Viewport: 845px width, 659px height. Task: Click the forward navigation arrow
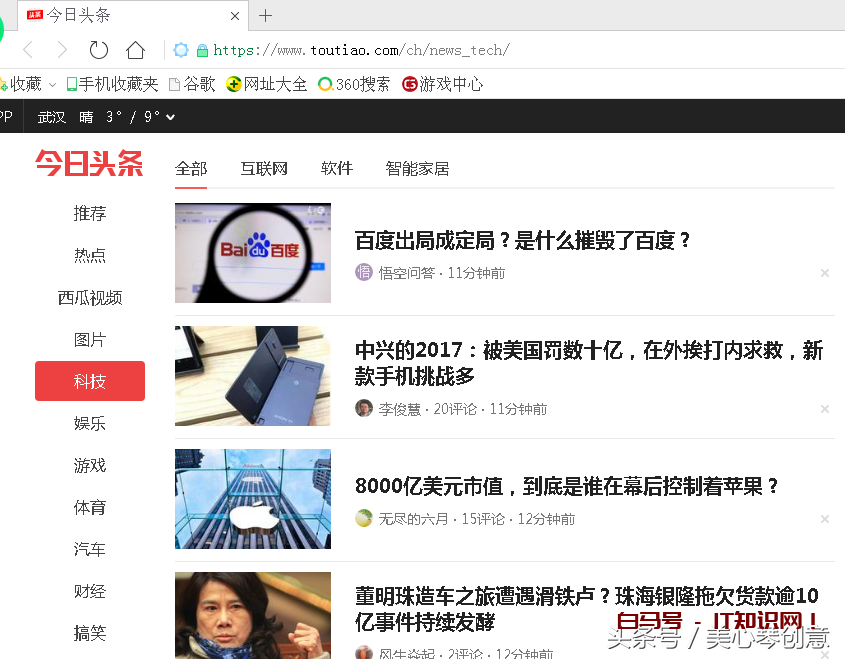(x=62, y=48)
